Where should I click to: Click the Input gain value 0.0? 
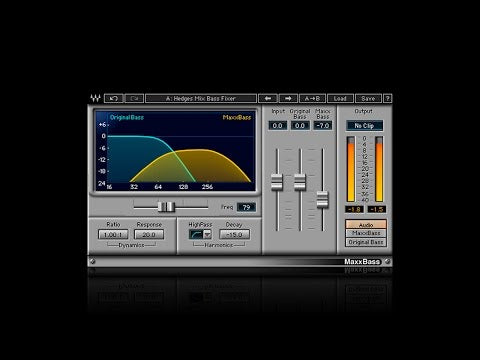[x=277, y=126]
